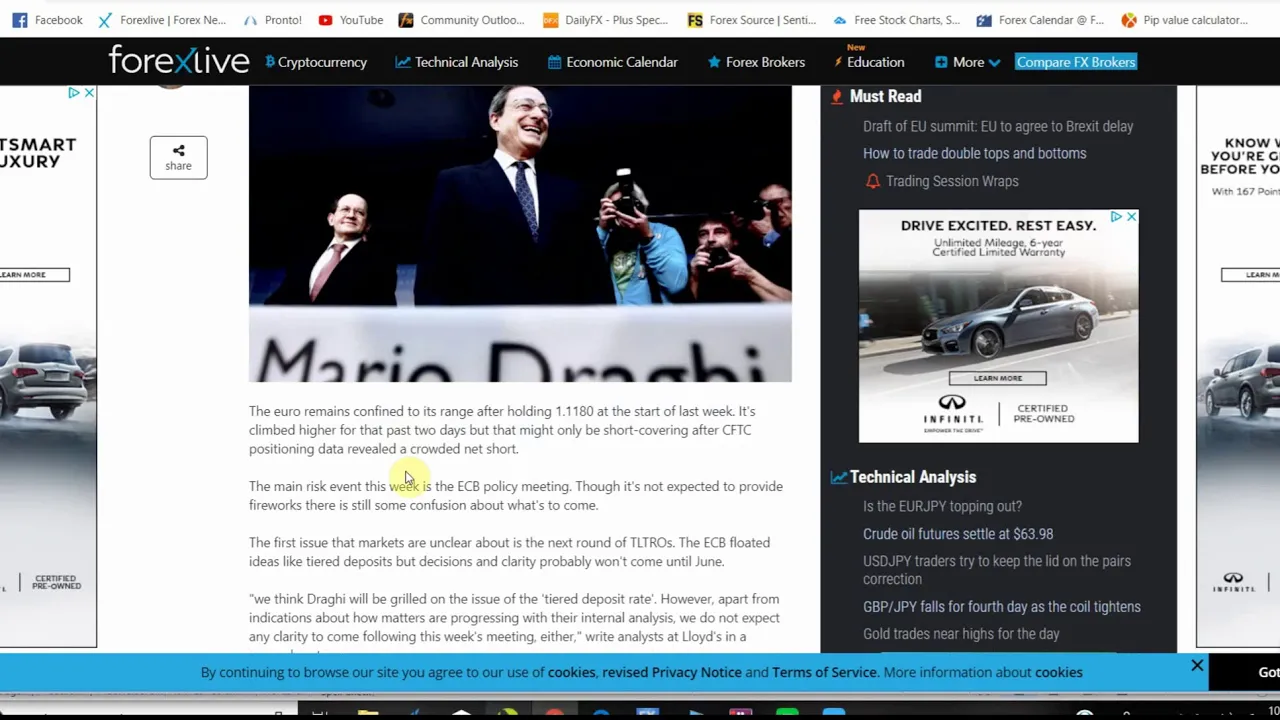Open the Pronto! bookmark
Viewport: 1280px width, 720px height.
[x=273, y=20]
